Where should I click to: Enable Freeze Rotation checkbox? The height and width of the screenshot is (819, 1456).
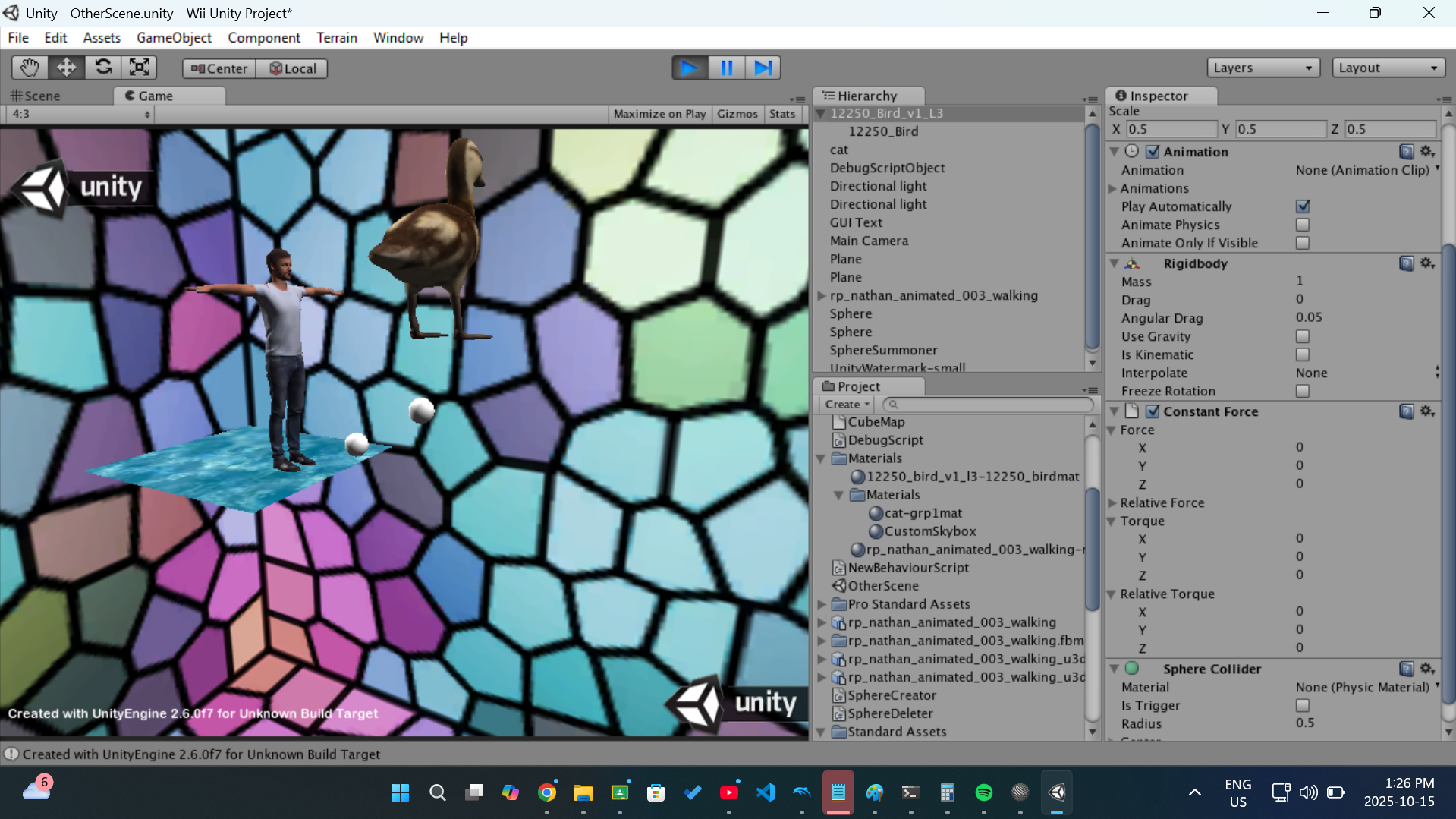1303,391
